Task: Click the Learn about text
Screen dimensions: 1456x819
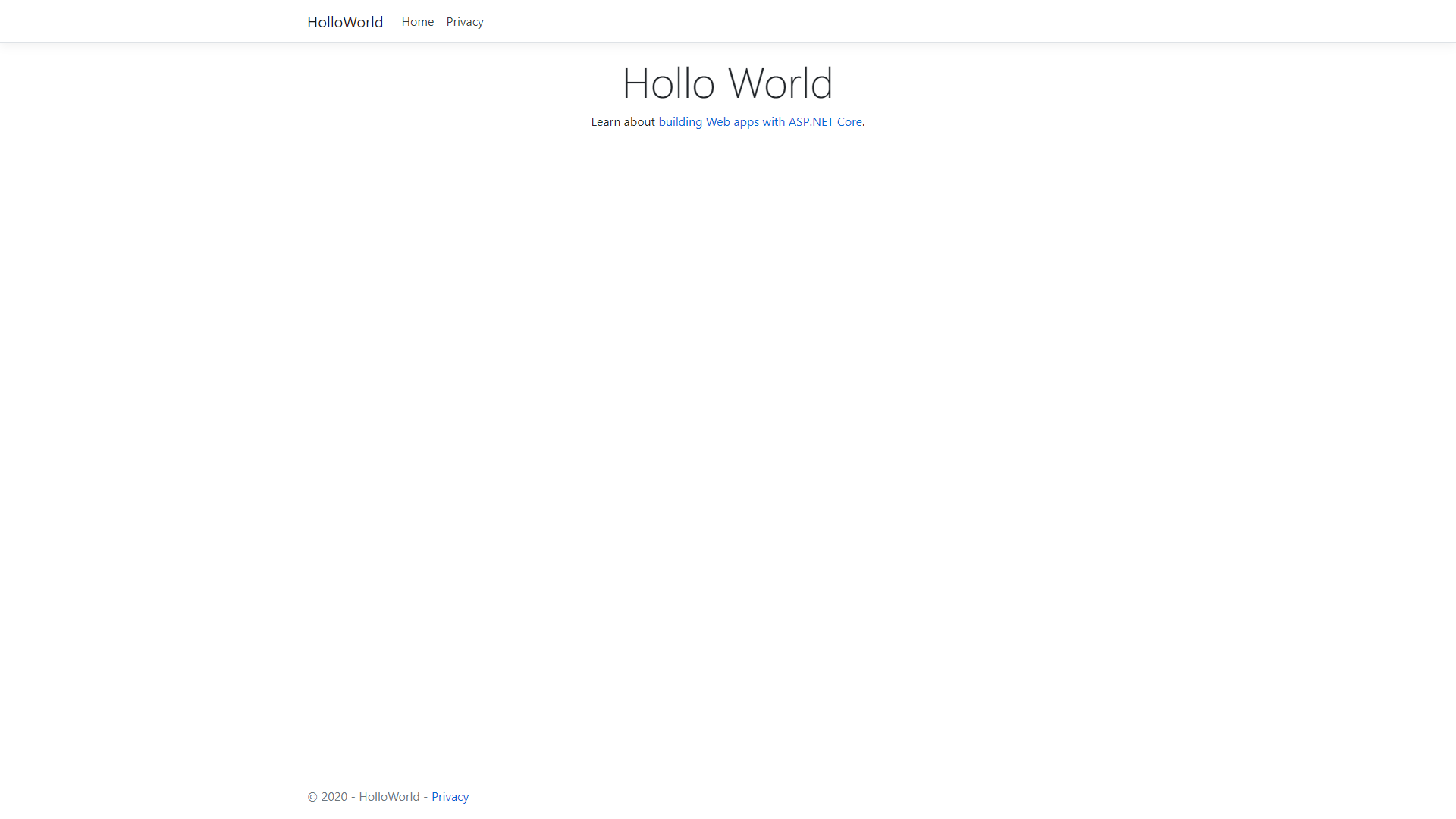Action: 623,122
